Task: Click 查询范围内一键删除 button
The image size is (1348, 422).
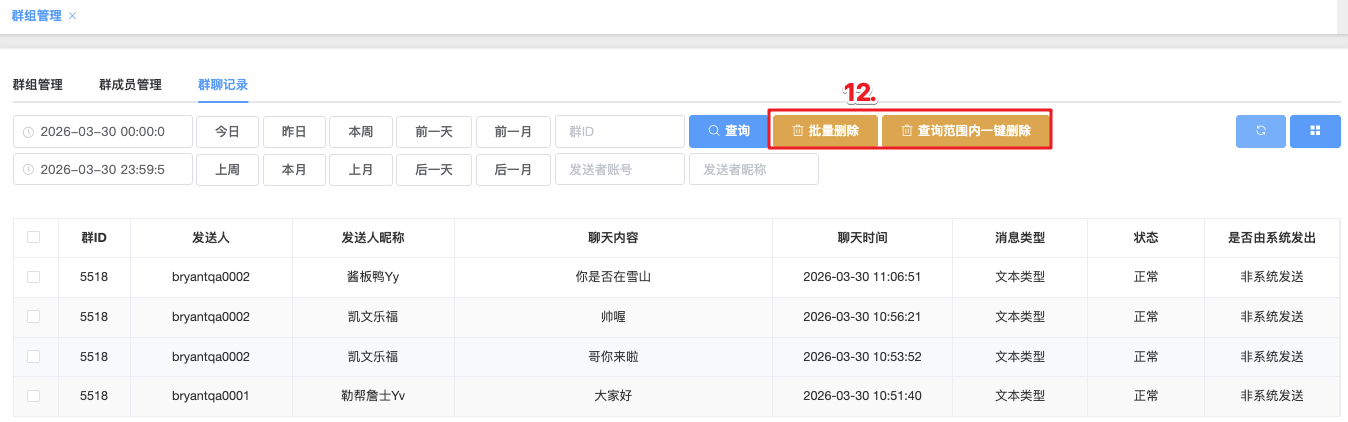Action: coord(965,131)
